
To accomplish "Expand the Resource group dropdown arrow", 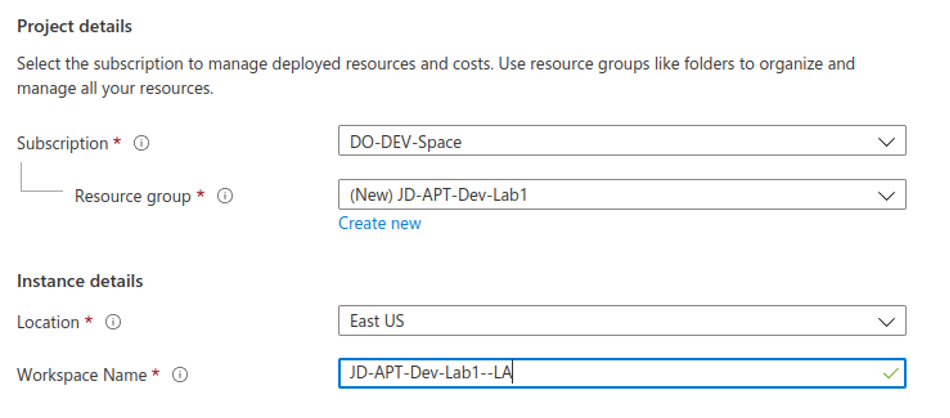I will point(885,196).
